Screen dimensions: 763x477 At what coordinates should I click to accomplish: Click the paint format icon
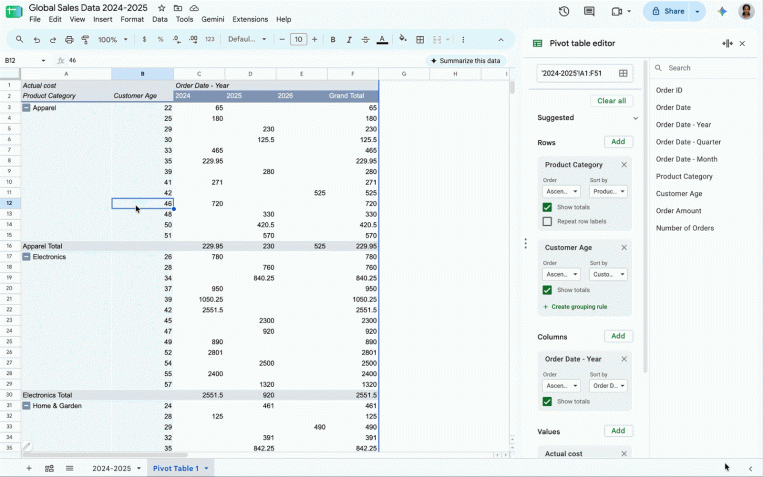point(85,39)
